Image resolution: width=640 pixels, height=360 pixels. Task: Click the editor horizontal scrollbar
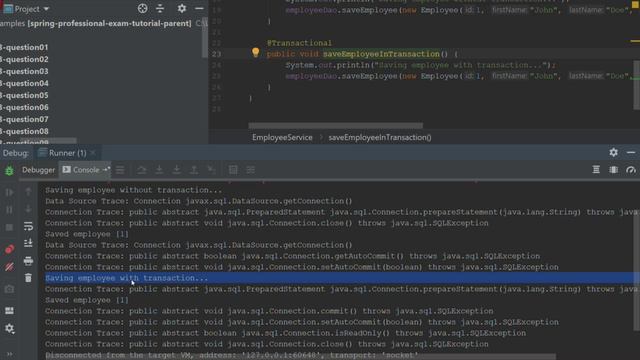pyautogui.click(x=336, y=126)
